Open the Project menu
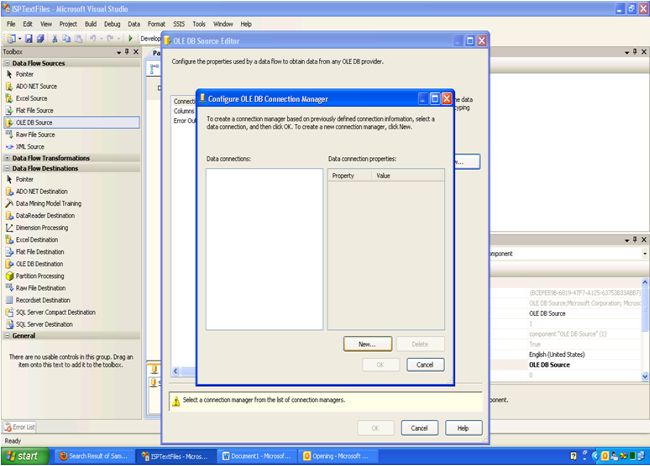Viewport: 650px width, 466px height. pos(68,24)
